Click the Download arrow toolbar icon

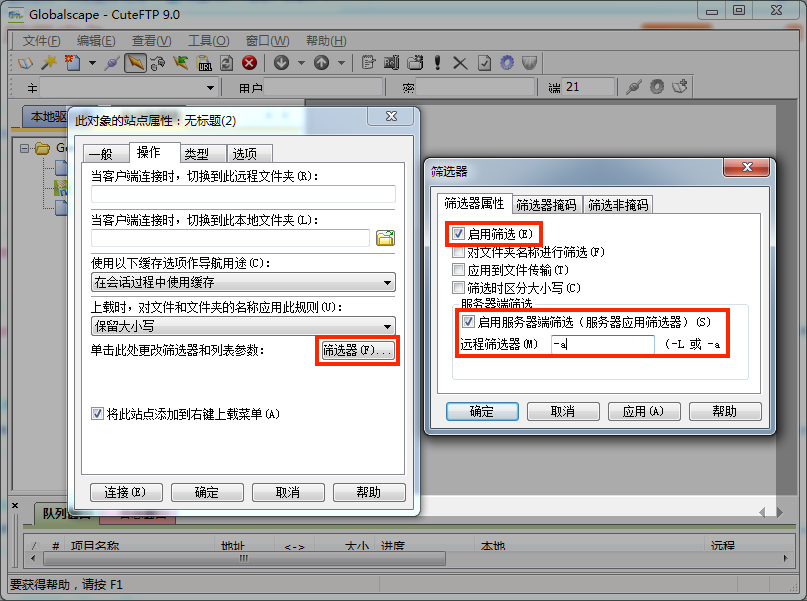281,63
